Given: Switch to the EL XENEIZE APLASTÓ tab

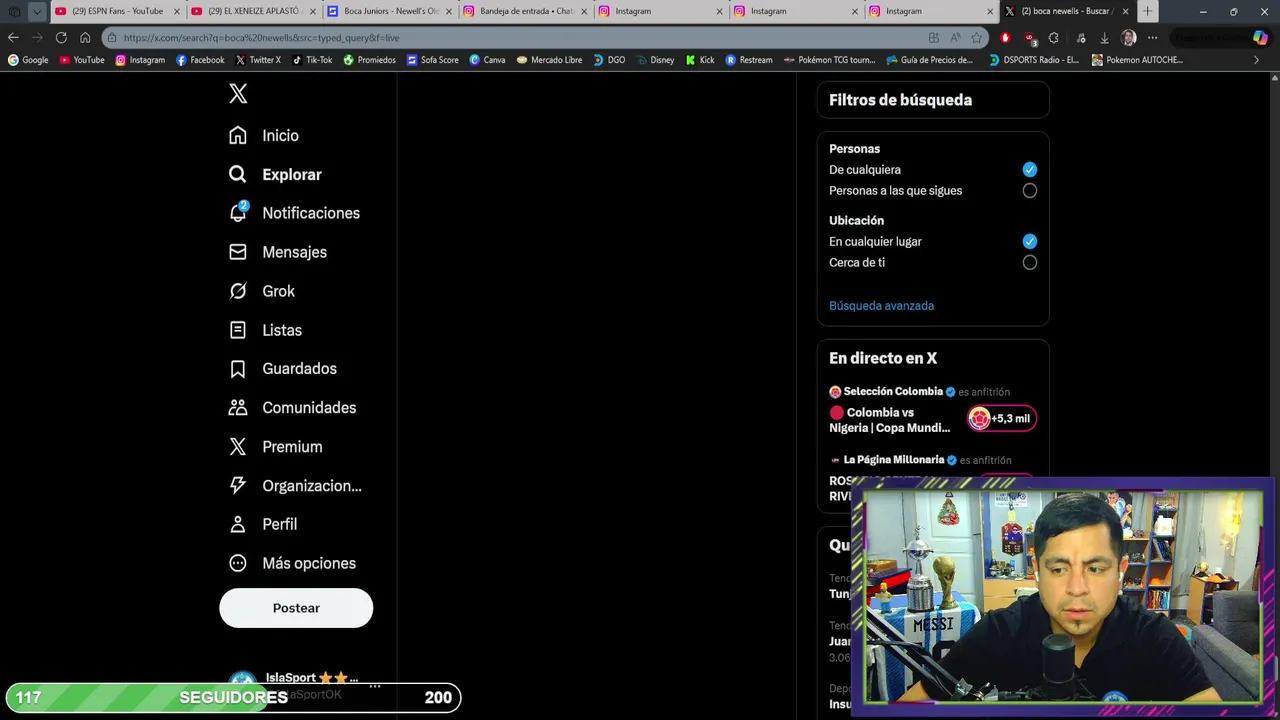Looking at the screenshot, I should 253,11.
